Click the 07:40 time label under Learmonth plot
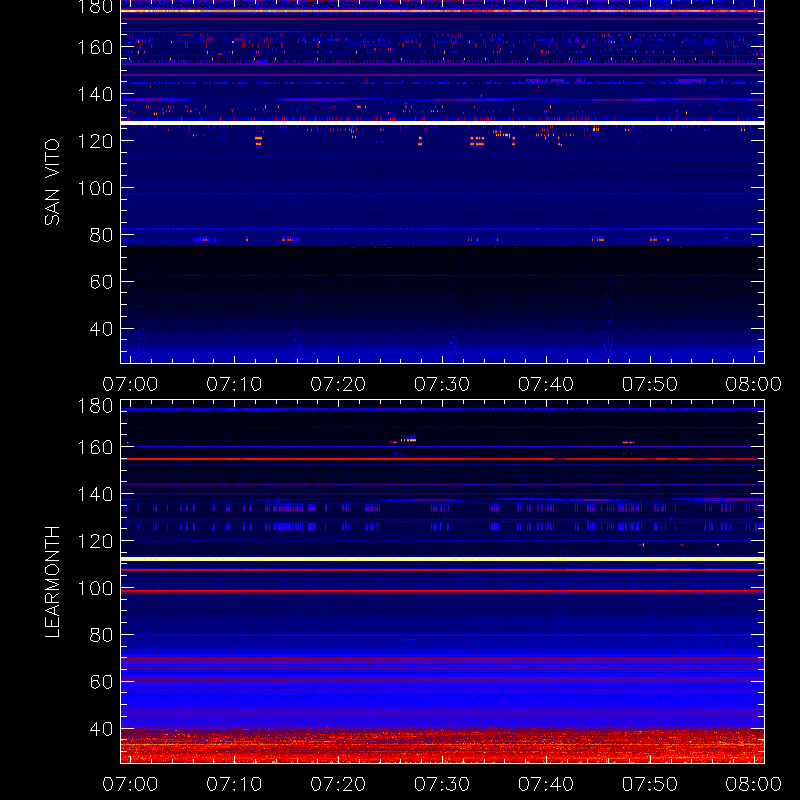Image resolution: width=800 pixels, height=800 pixels. coord(546,784)
